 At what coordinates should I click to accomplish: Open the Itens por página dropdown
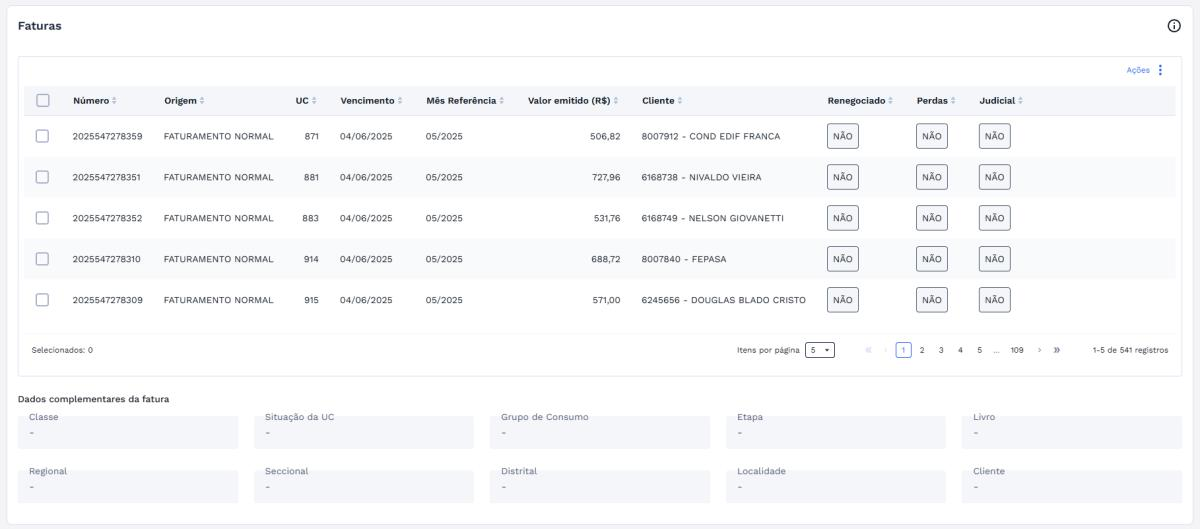[820, 350]
